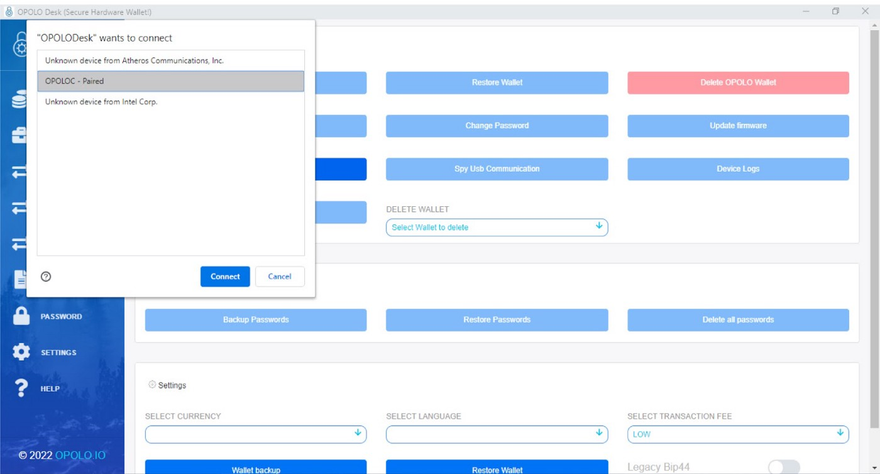
Task: Choose Unknown device from Intel Corp.
Action: [x=170, y=101]
